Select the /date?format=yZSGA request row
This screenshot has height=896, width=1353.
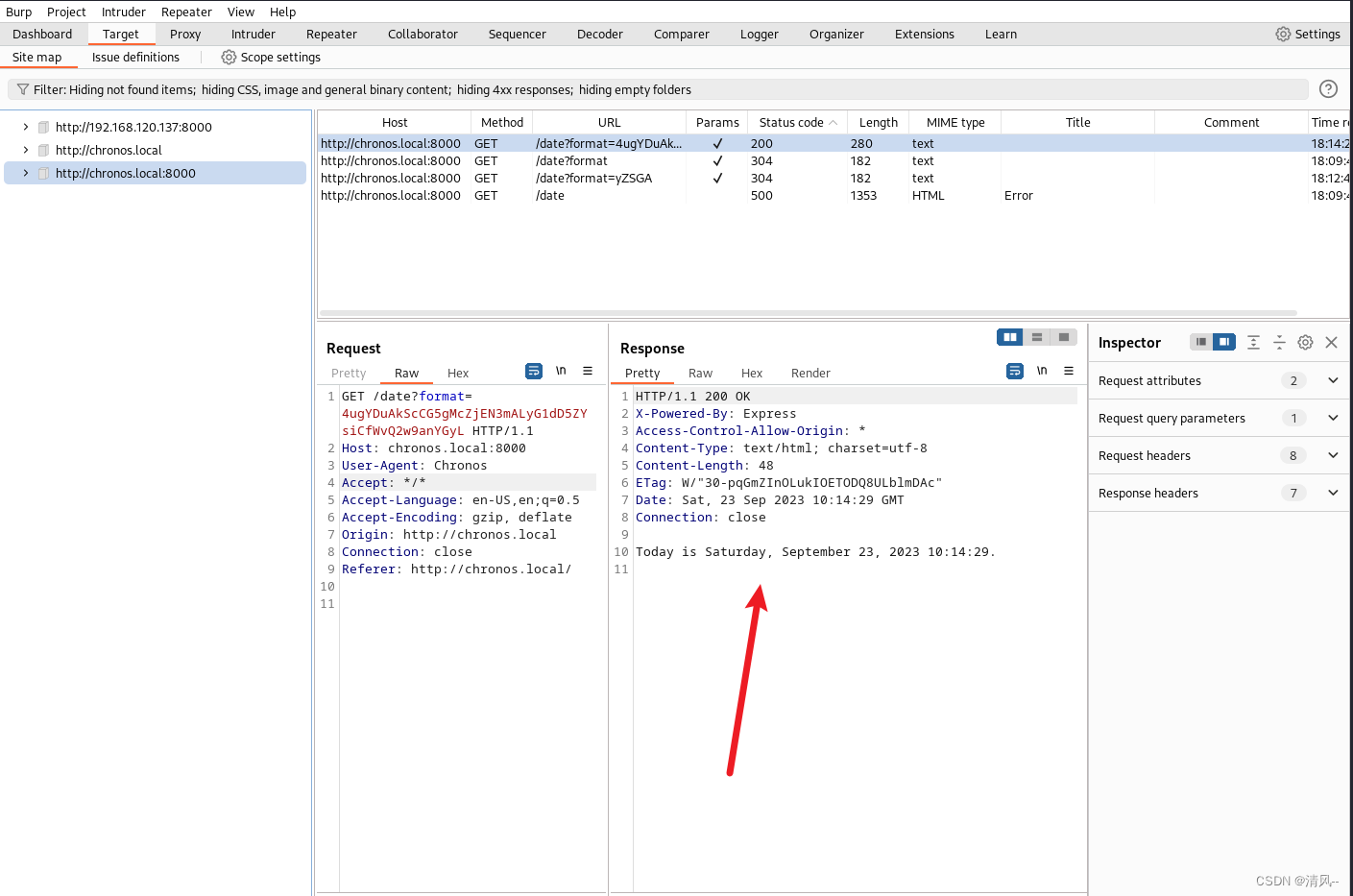[833, 178]
